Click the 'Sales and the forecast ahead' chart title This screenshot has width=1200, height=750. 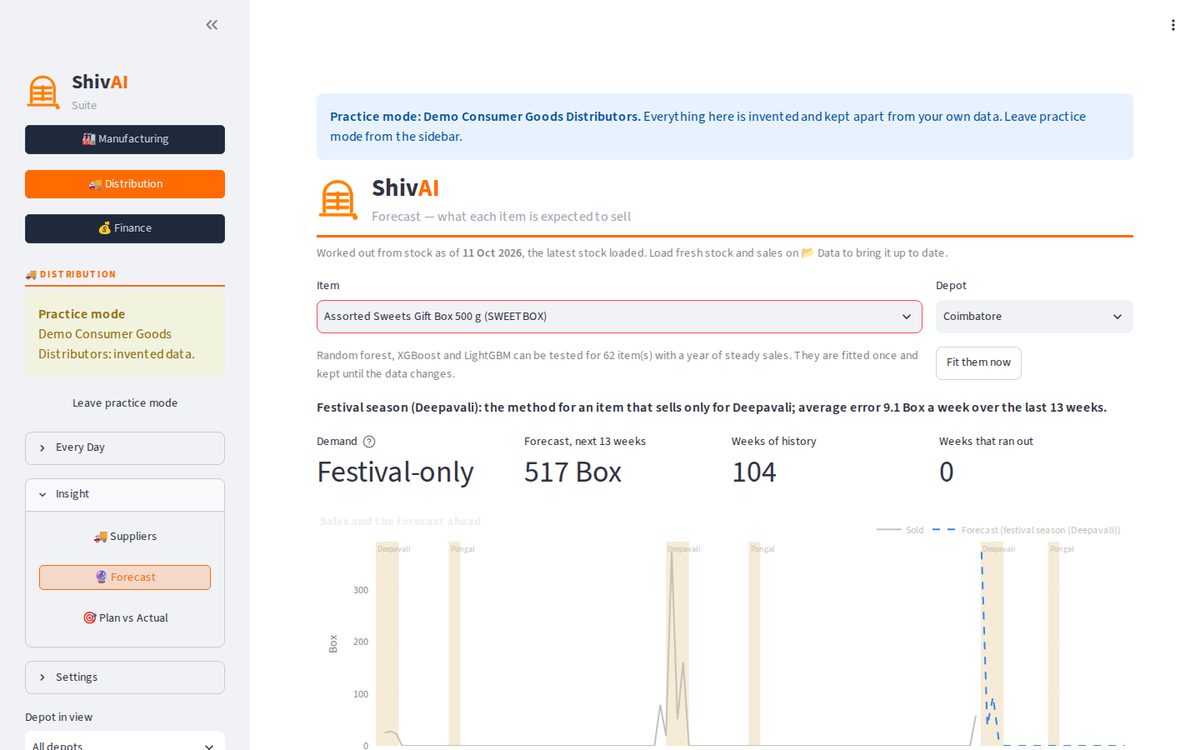(x=400, y=521)
